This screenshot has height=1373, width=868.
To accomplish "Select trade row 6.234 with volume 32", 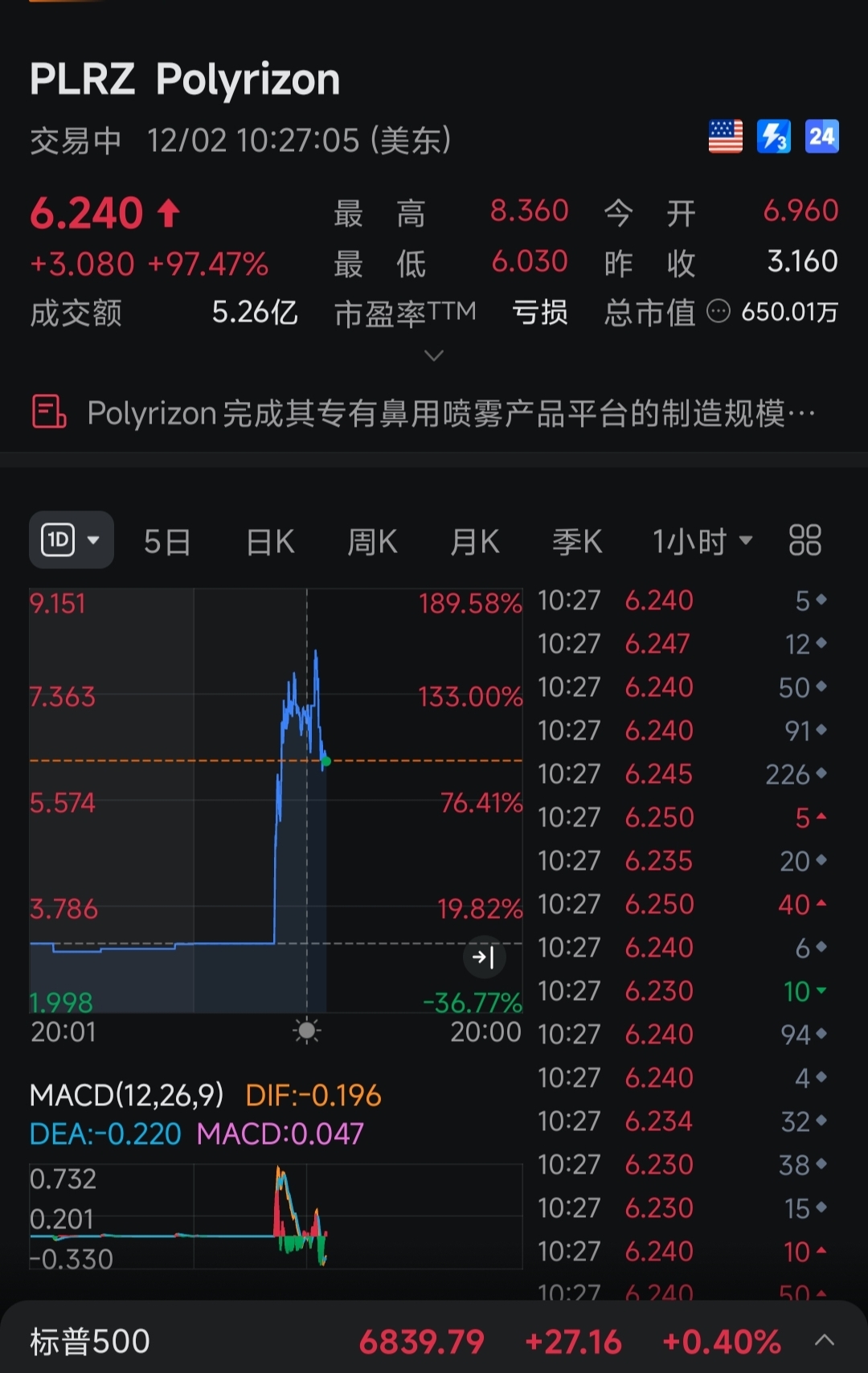I will coord(682,1121).
